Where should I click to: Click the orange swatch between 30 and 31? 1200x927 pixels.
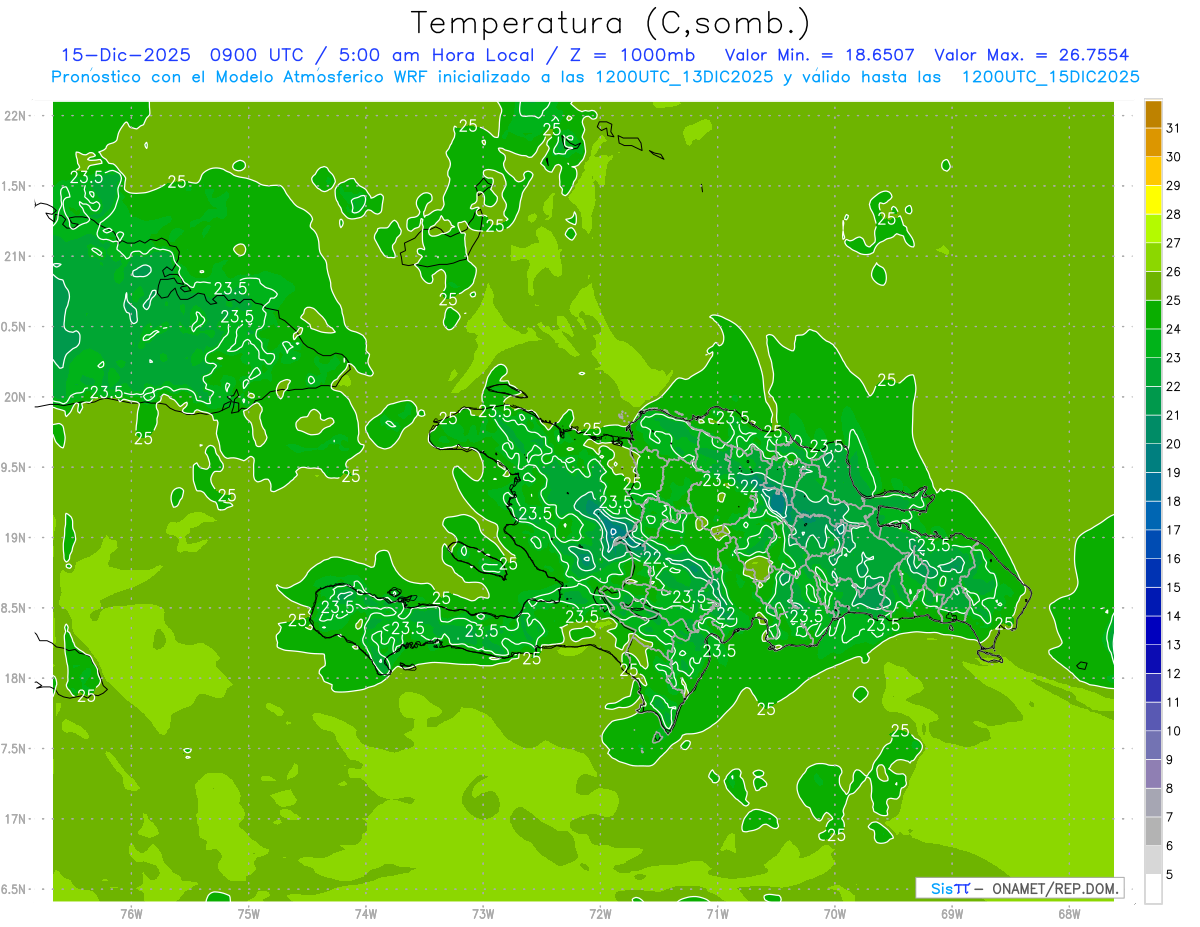[1153, 143]
